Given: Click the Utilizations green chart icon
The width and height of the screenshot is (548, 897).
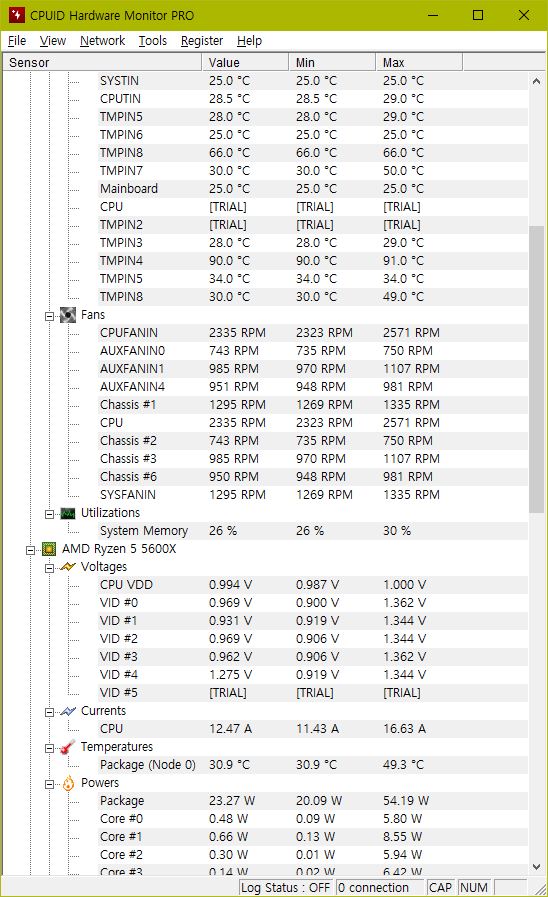Looking at the screenshot, I should pyautogui.click(x=68, y=513).
